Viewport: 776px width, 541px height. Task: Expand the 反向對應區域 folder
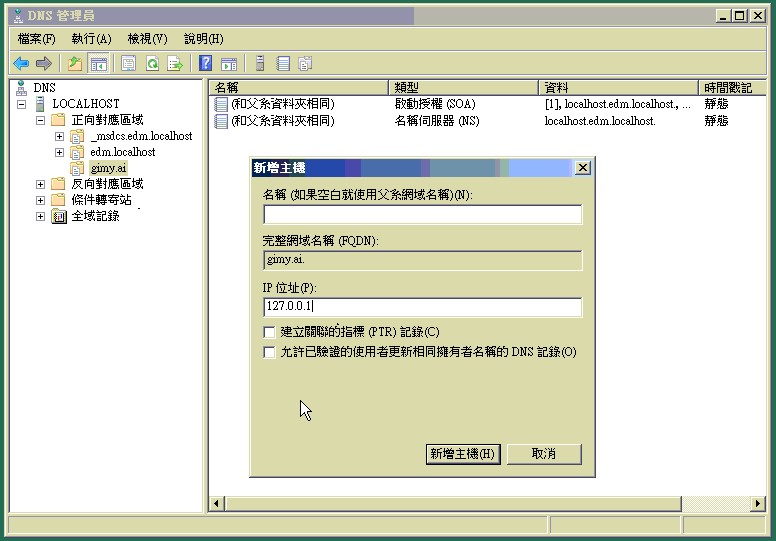[x=41, y=184]
